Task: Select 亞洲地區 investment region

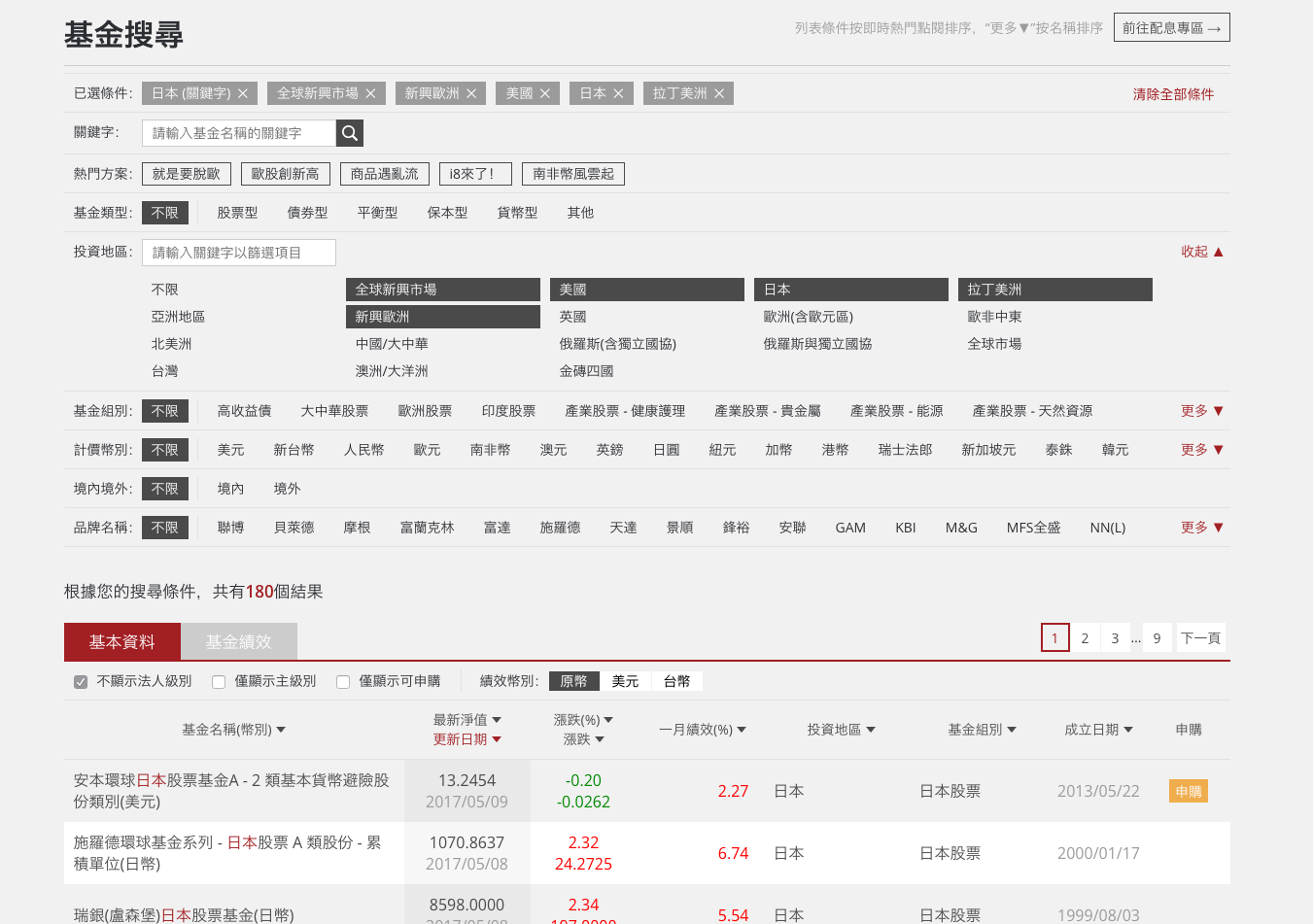Action: tap(178, 317)
